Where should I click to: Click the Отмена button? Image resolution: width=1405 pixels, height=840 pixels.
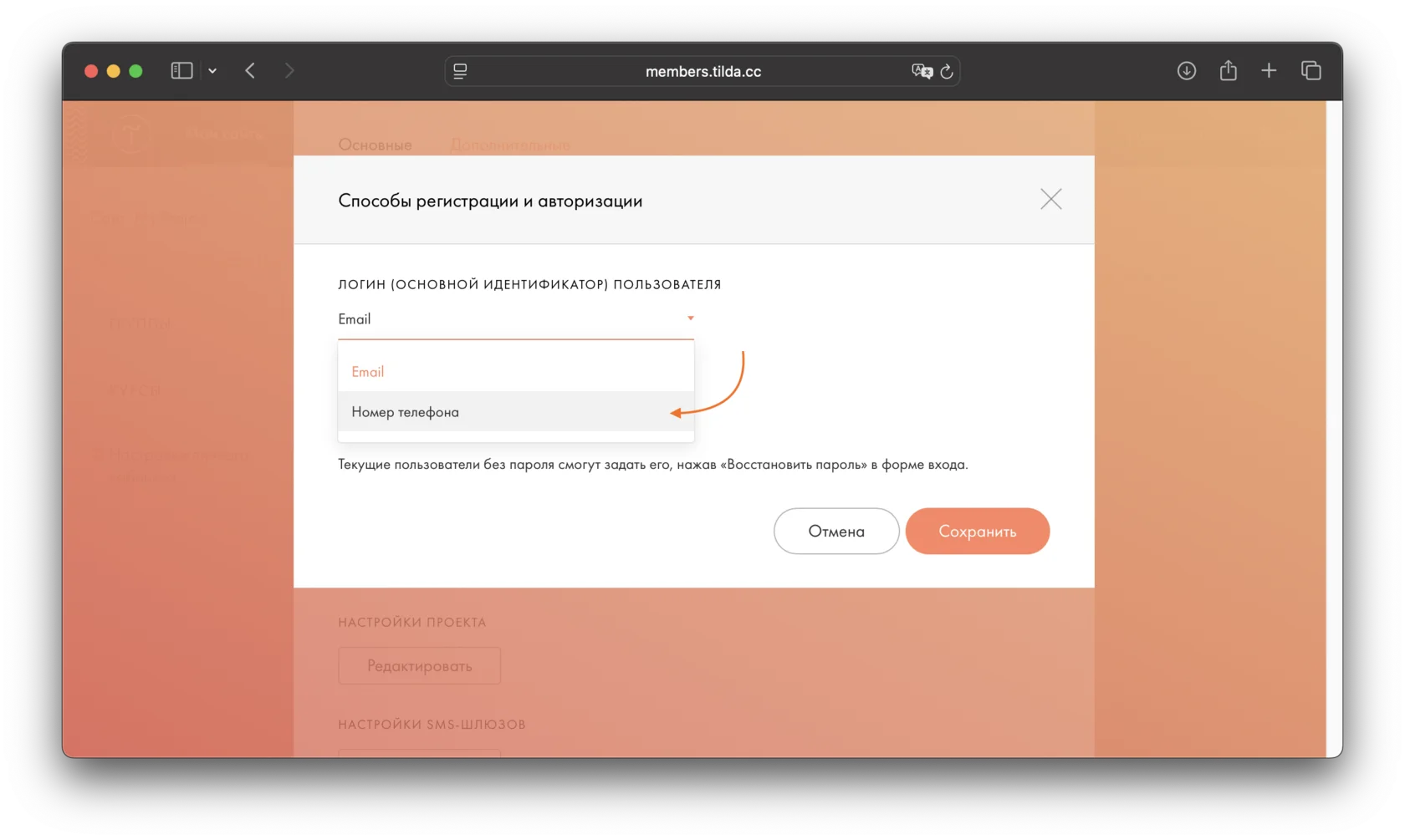(836, 531)
